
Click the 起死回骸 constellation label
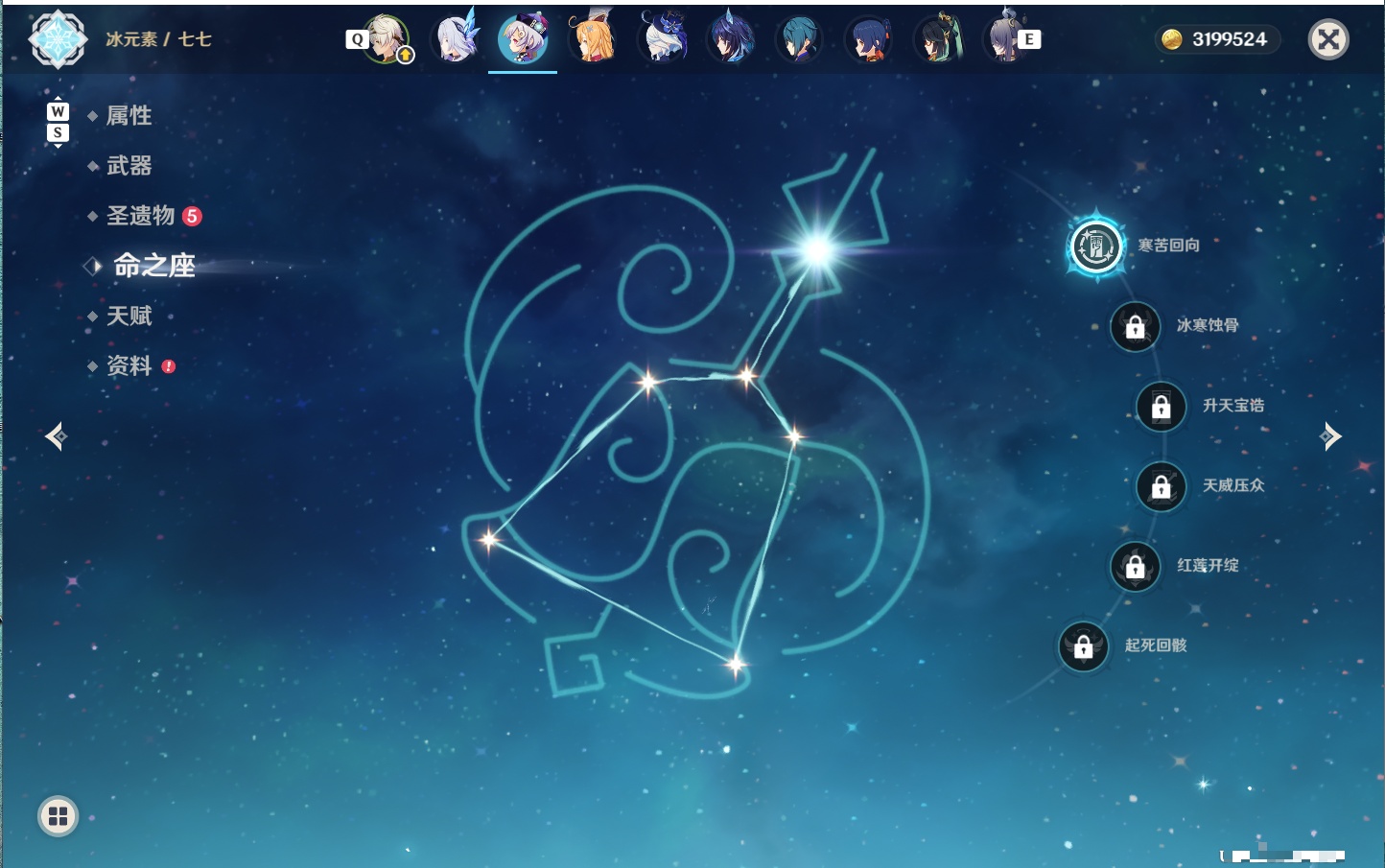pyautogui.click(x=1156, y=645)
